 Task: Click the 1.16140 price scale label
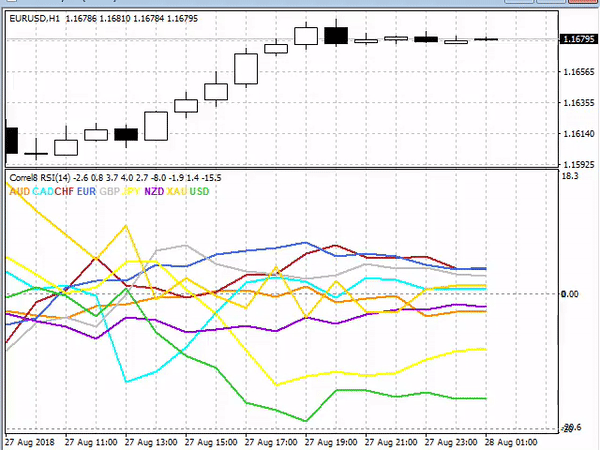pos(577,134)
